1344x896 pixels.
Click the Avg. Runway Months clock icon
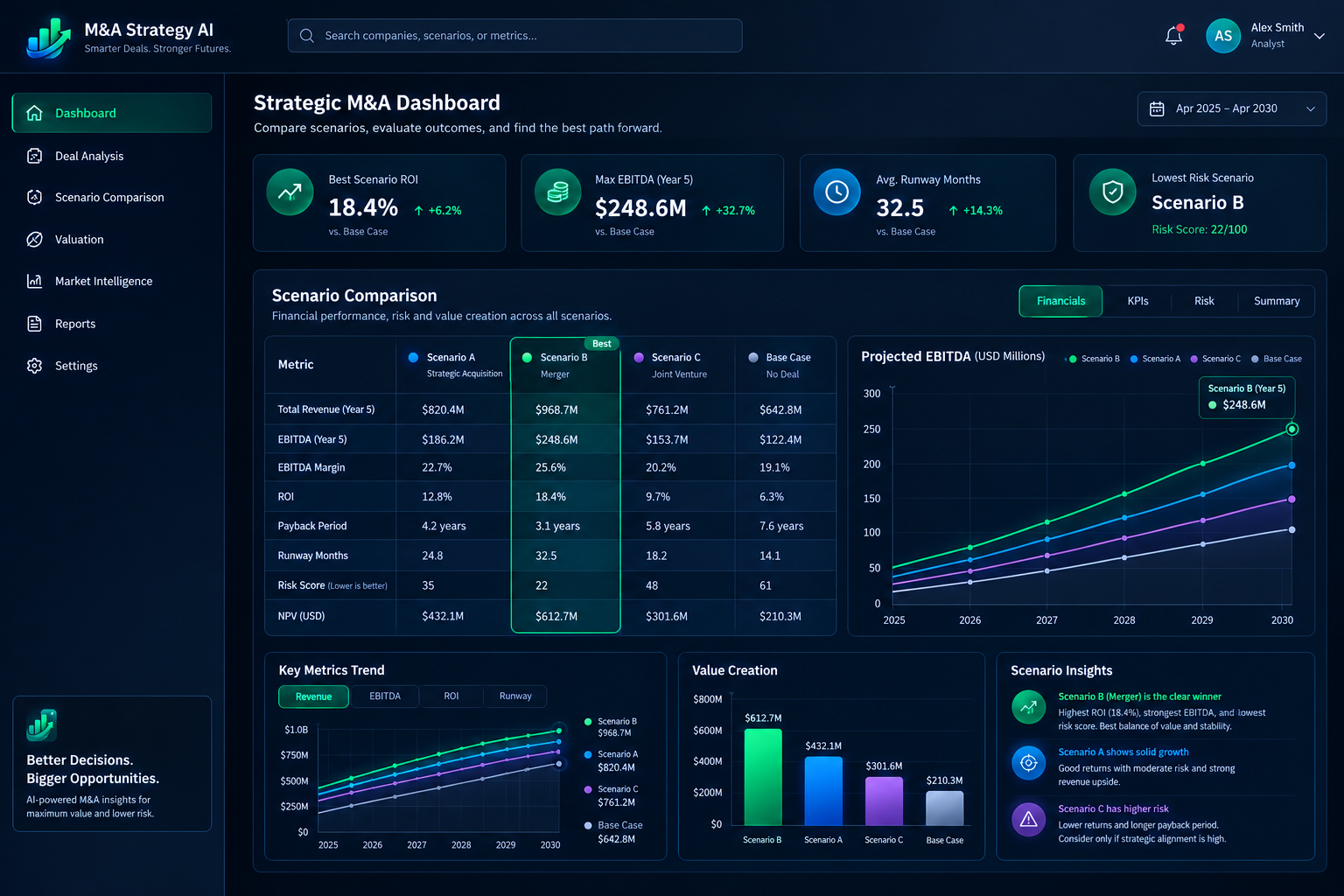(836, 192)
